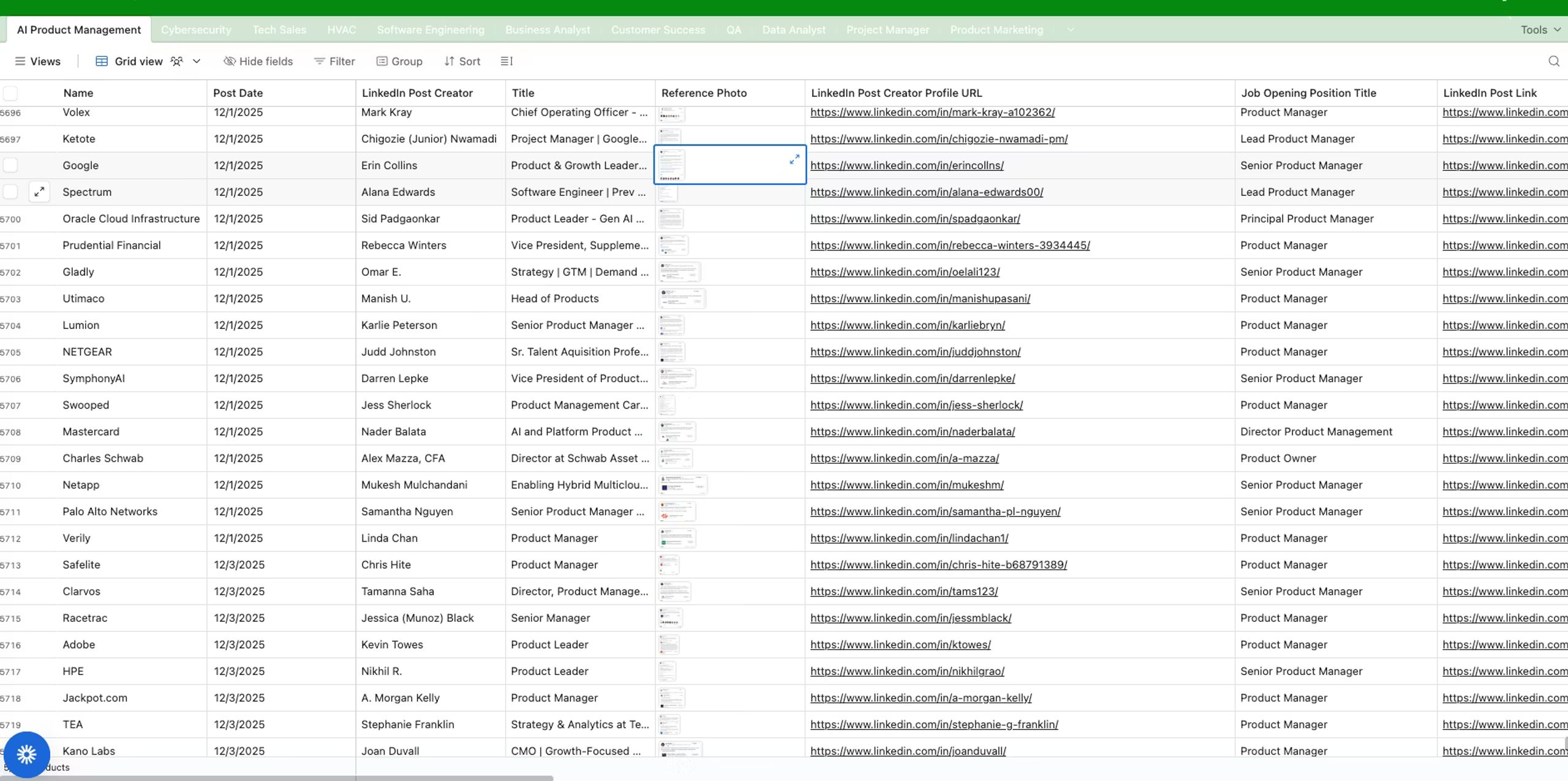The width and height of the screenshot is (1568, 781).
Task: Select the HVAC tab
Action: point(341,29)
